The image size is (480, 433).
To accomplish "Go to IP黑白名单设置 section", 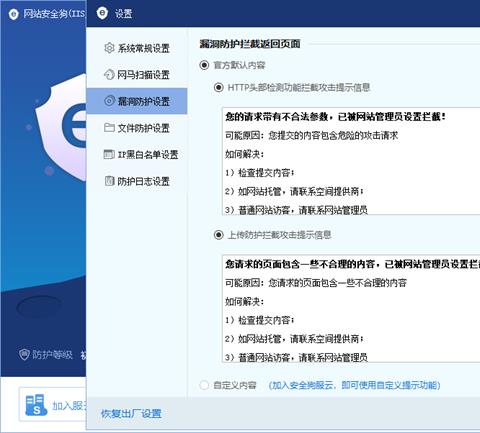I will [137, 154].
